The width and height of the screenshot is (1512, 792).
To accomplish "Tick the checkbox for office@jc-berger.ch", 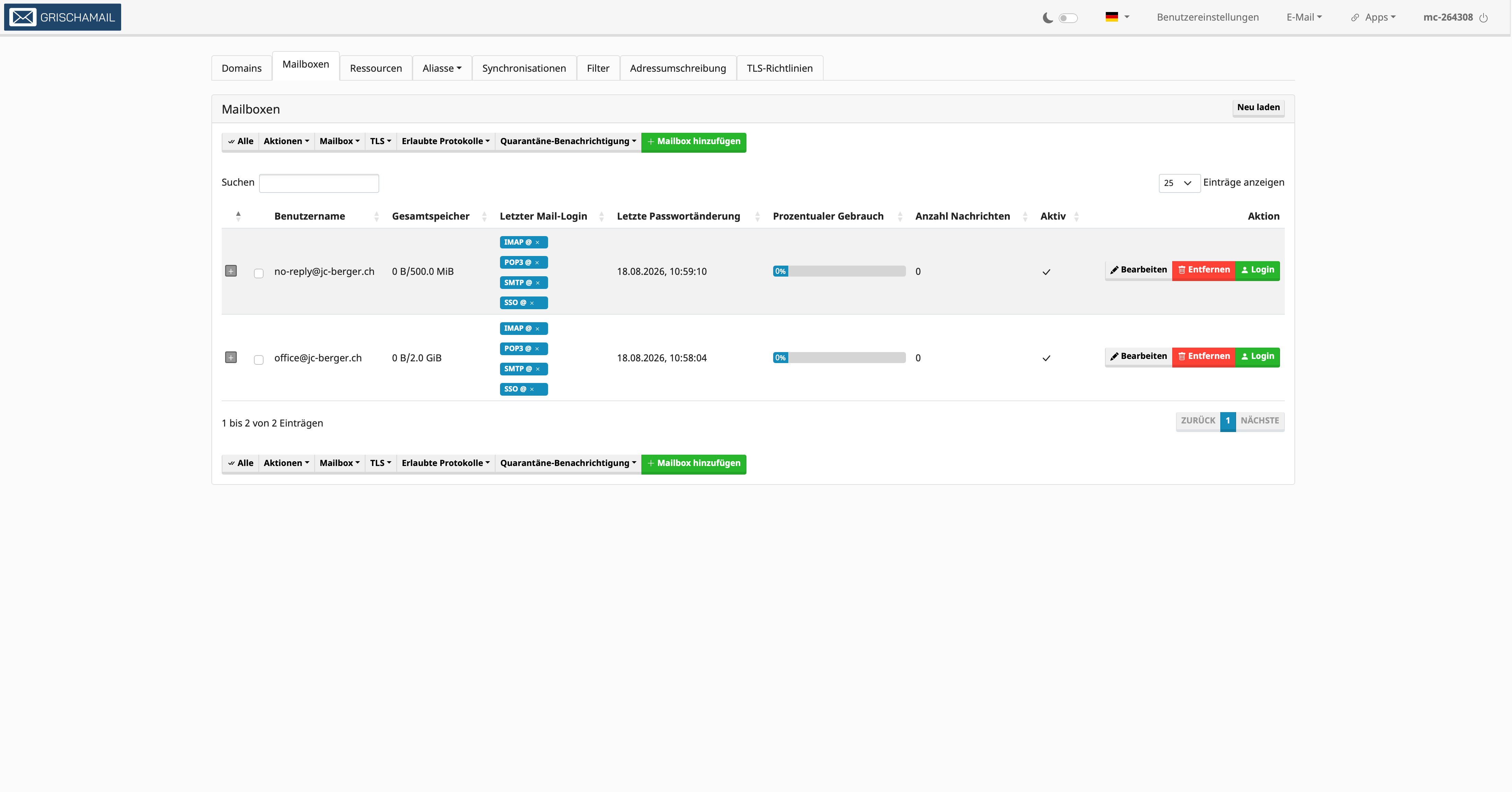I will (x=259, y=359).
